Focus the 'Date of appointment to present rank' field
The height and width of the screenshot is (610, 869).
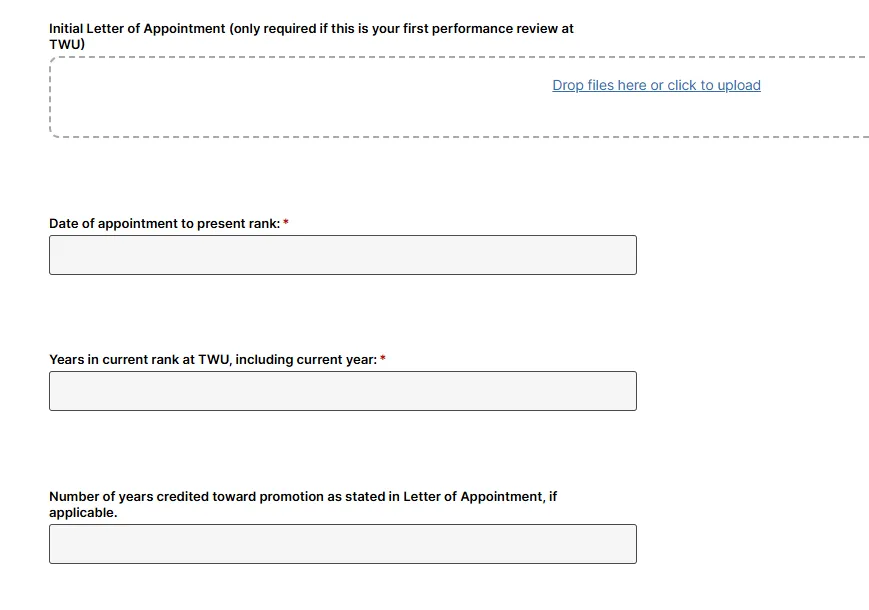click(342, 255)
